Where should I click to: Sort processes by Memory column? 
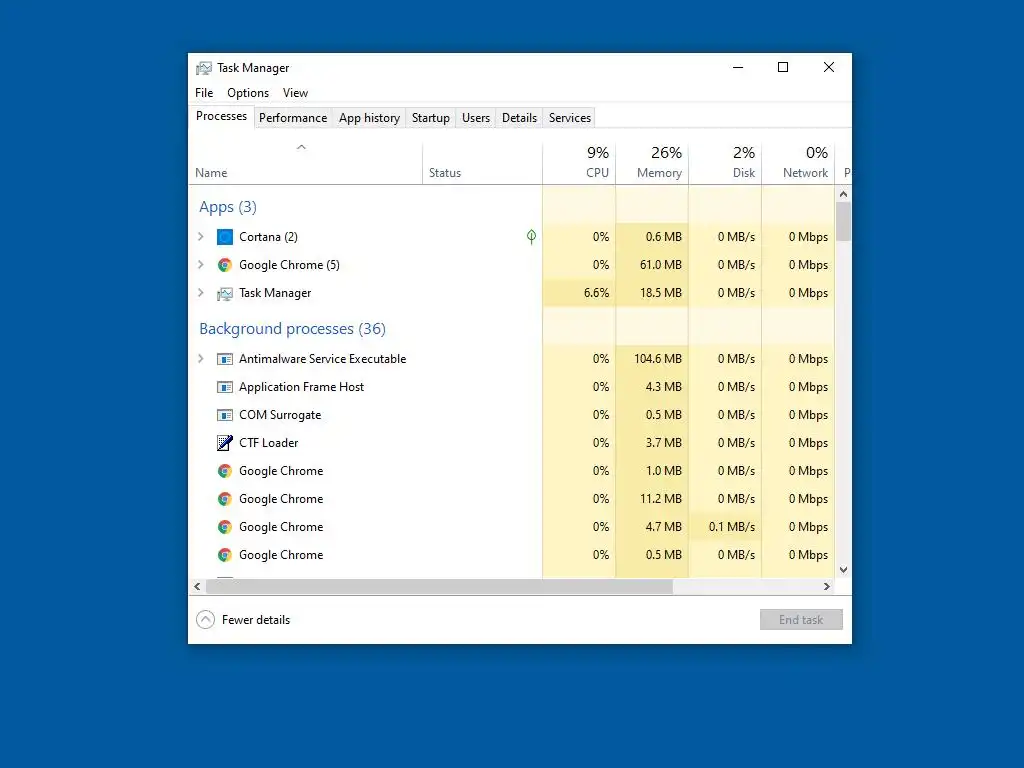tap(652, 163)
